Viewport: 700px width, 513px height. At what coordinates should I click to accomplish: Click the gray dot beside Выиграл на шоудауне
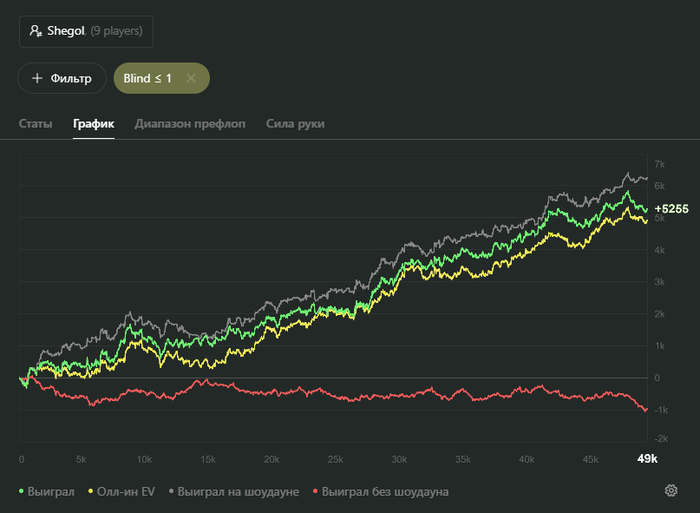(172, 491)
